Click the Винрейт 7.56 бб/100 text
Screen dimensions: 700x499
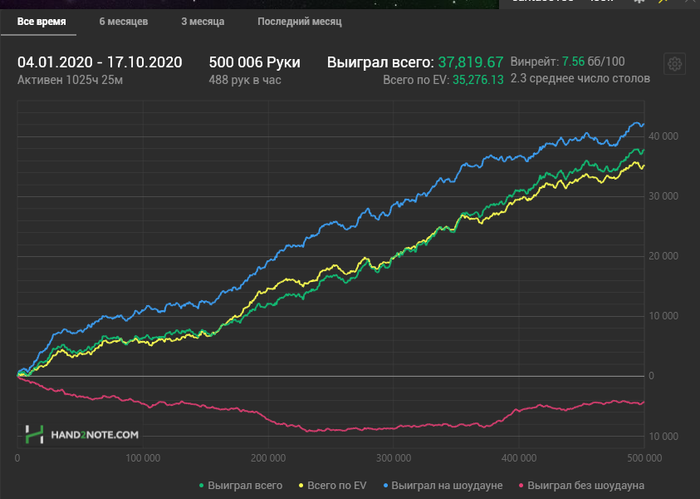[x=567, y=62]
